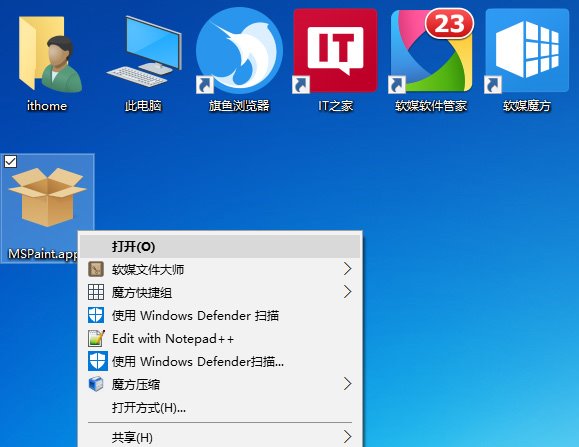This screenshot has width=579, height=447.
Task: Choose 打开(O) from the context menu
Action: tap(220, 246)
